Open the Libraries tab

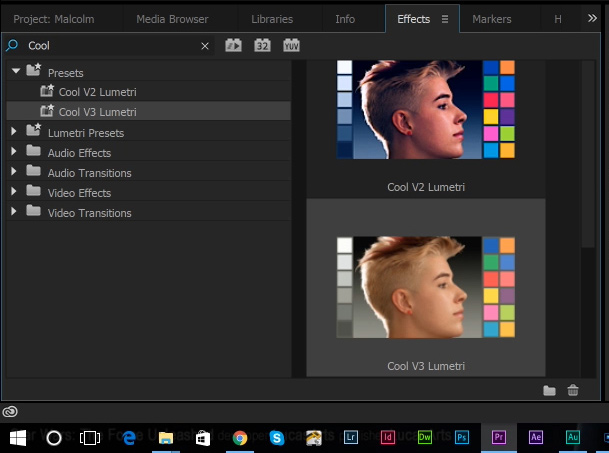pos(272,19)
